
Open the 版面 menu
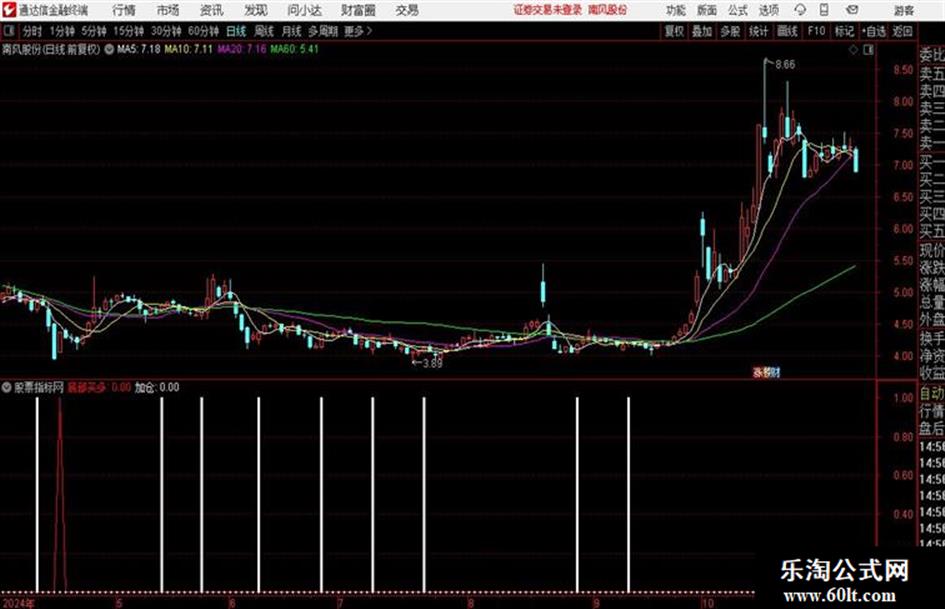pyautogui.click(x=707, y=10)
